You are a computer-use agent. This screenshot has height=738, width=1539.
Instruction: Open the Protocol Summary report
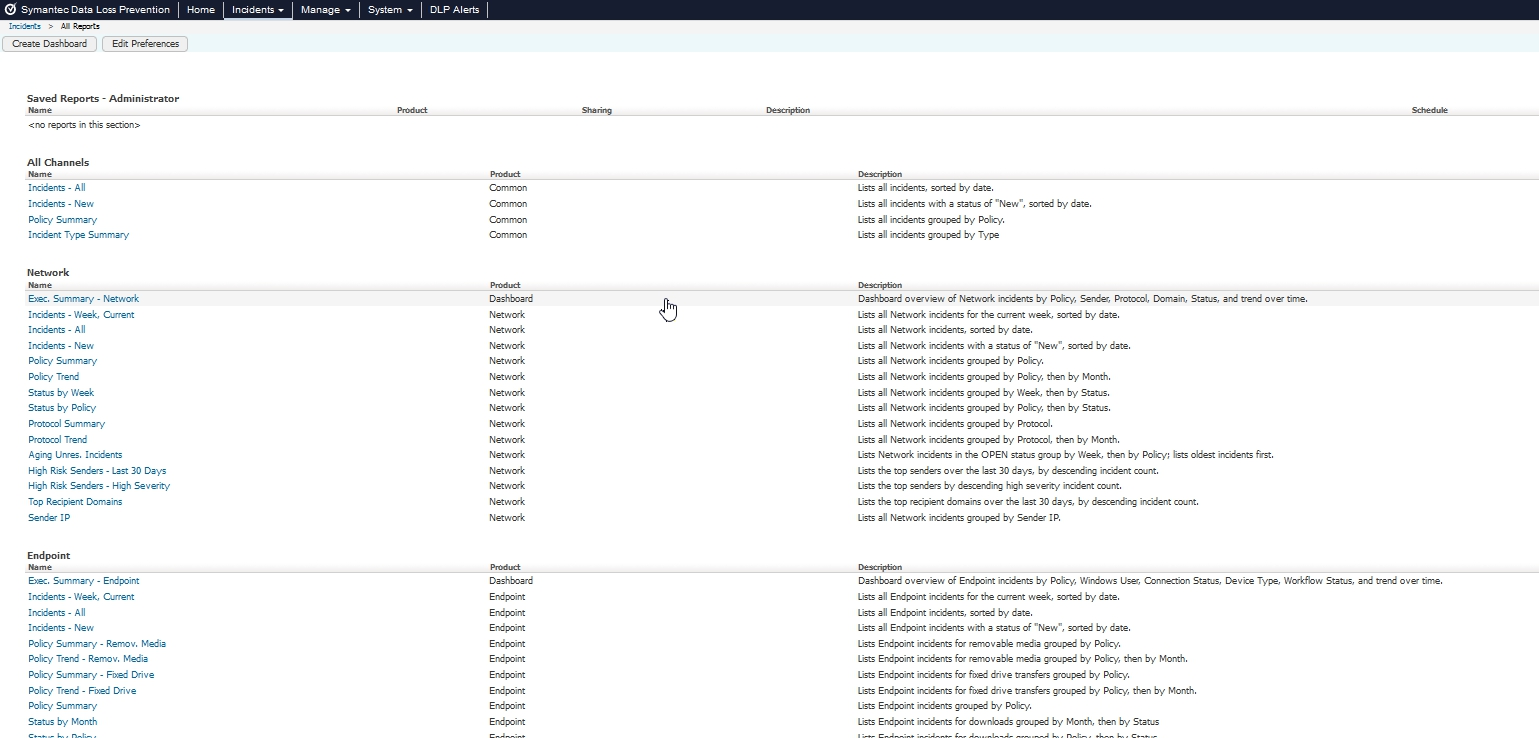tap(67, 424)
